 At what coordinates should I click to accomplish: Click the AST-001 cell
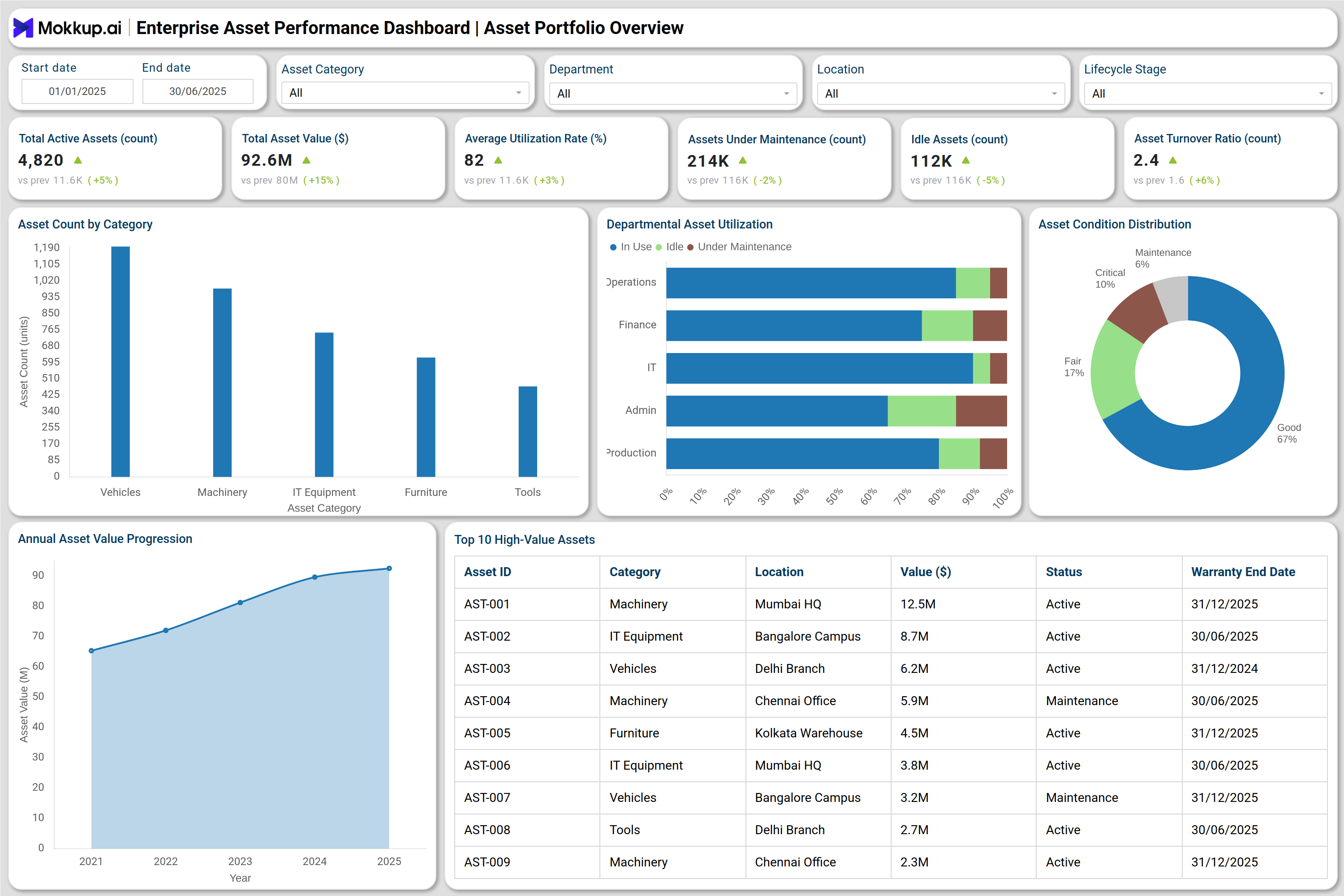pos(527,604)
